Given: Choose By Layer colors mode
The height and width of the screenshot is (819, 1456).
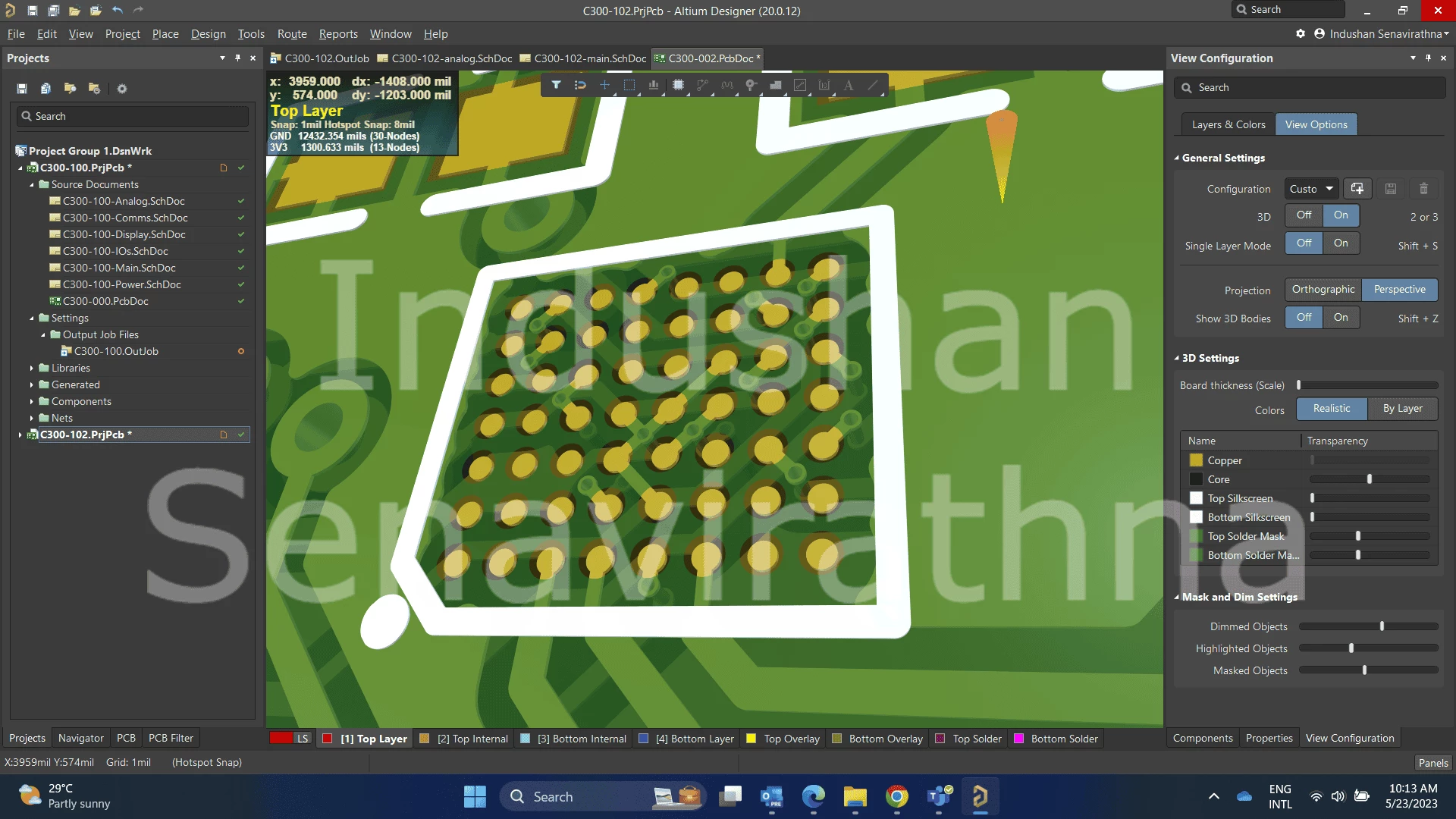Looking at the screenshot, I should point(1402,409).
